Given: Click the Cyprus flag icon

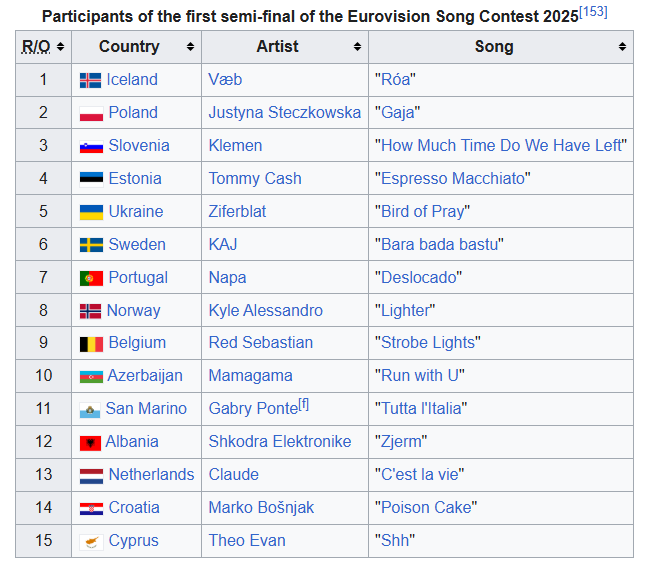Looking at the screenshot, I should click(91, 542).
